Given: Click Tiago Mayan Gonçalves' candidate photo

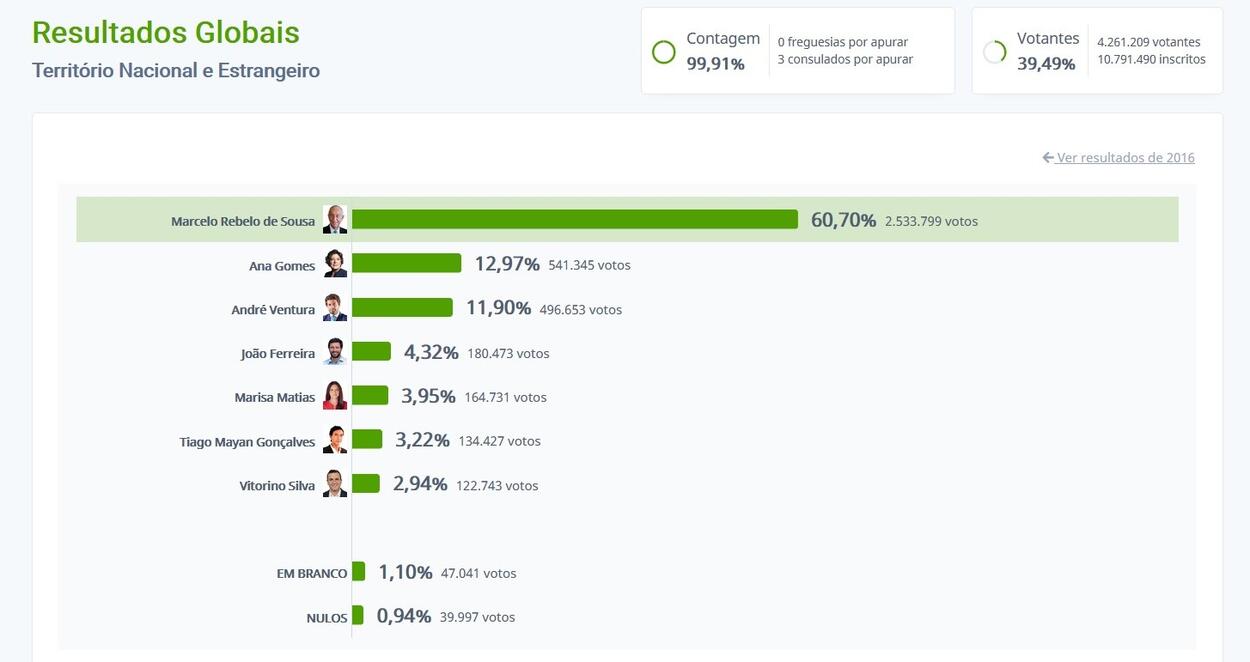Looking at the screenshot, I should click(334, 438).
